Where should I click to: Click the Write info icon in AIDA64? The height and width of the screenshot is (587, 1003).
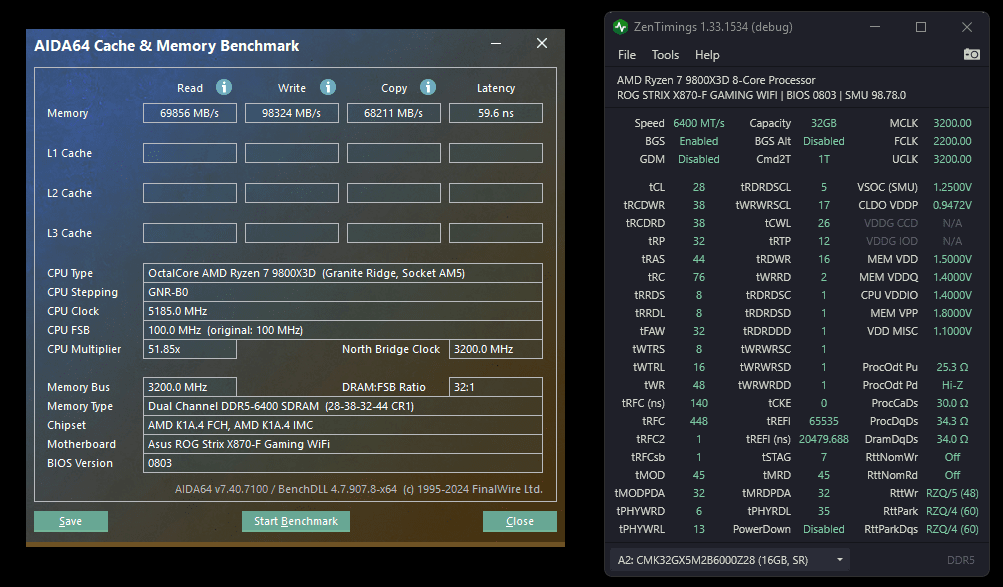pyautogui.click(x=328, y=87)
